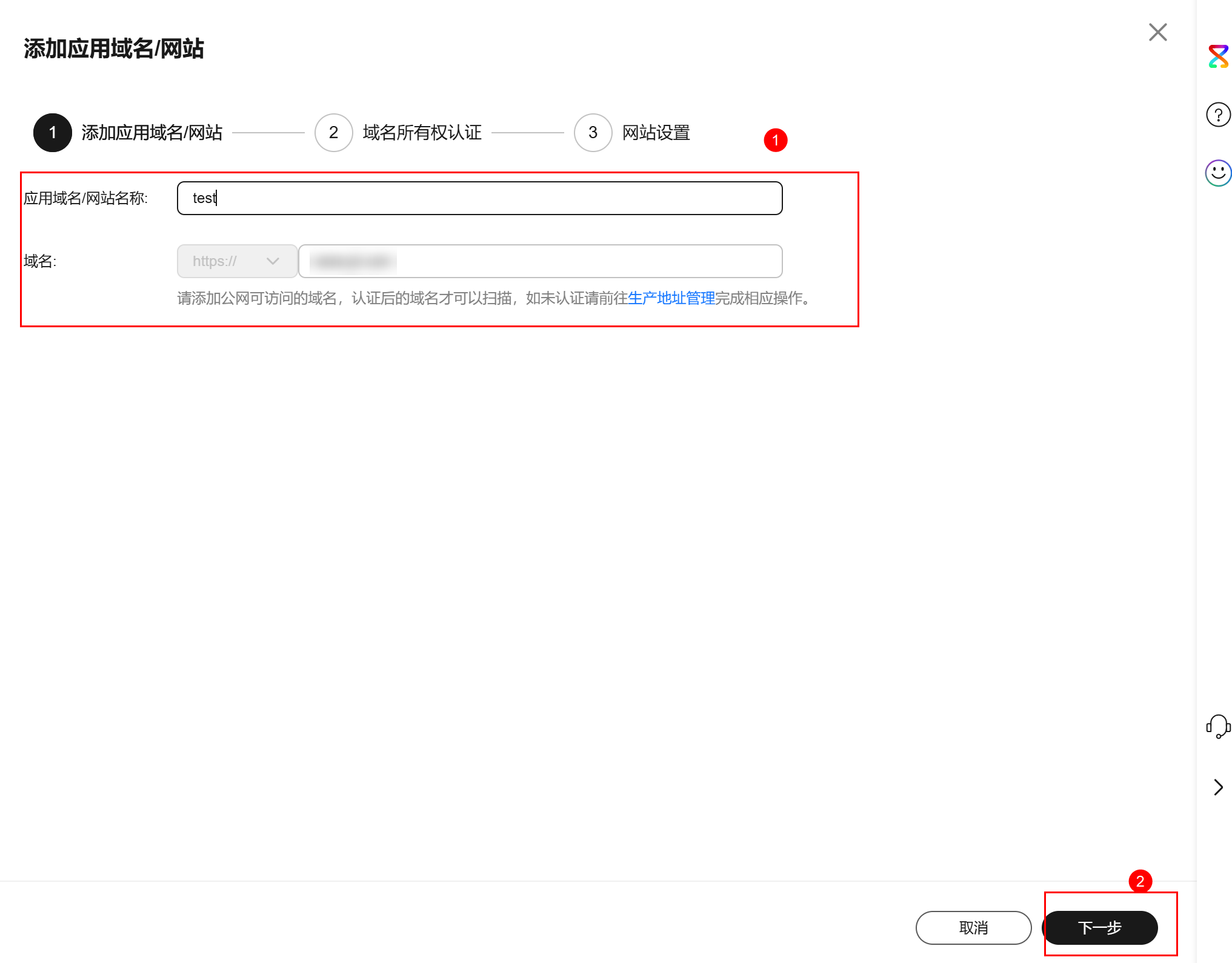The height and width of the screenshot is (963, 1232).
Task: Click the 取消 button
Action: click(973, 927)
